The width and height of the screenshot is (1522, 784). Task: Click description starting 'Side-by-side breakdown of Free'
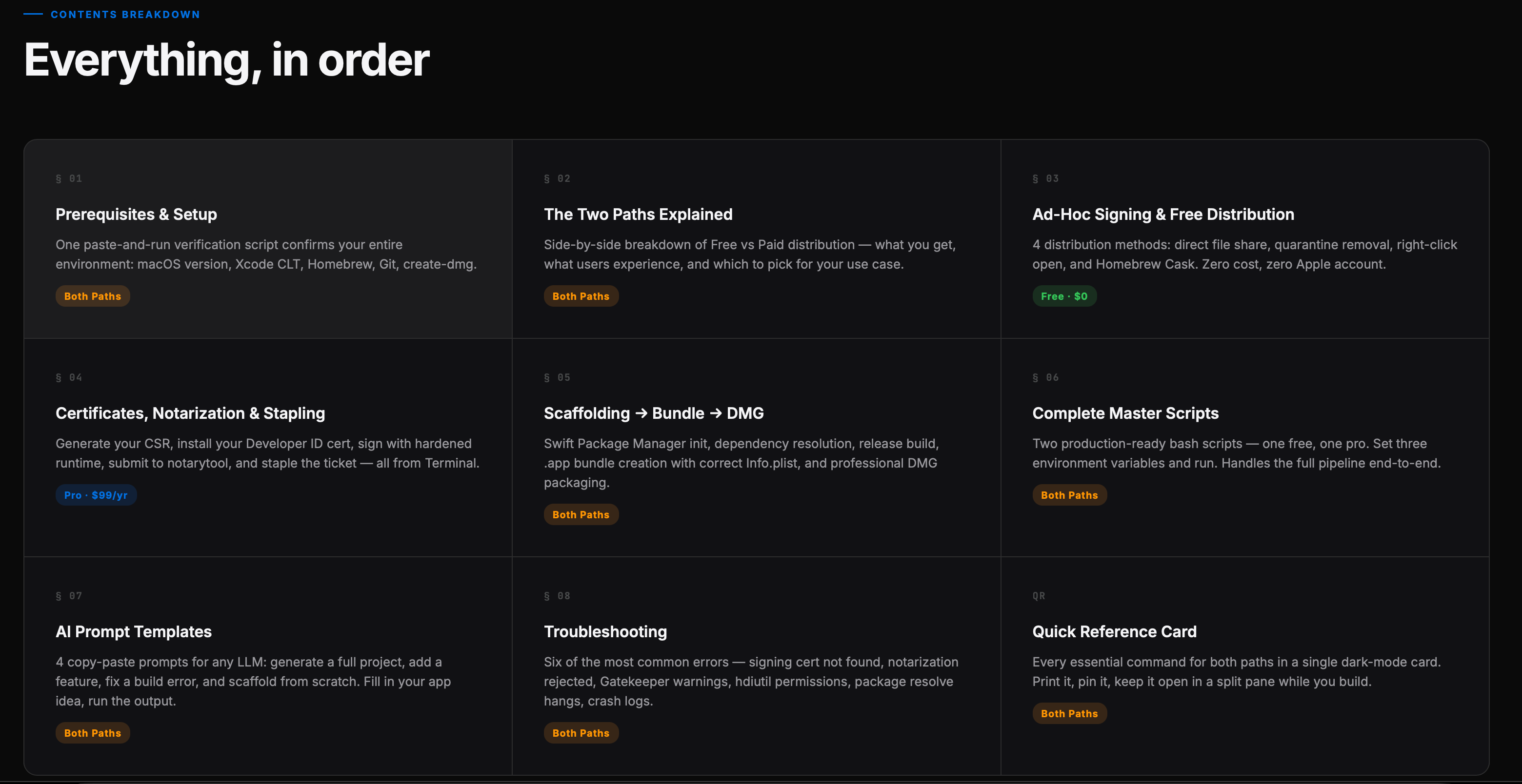(x=750, y=255)
